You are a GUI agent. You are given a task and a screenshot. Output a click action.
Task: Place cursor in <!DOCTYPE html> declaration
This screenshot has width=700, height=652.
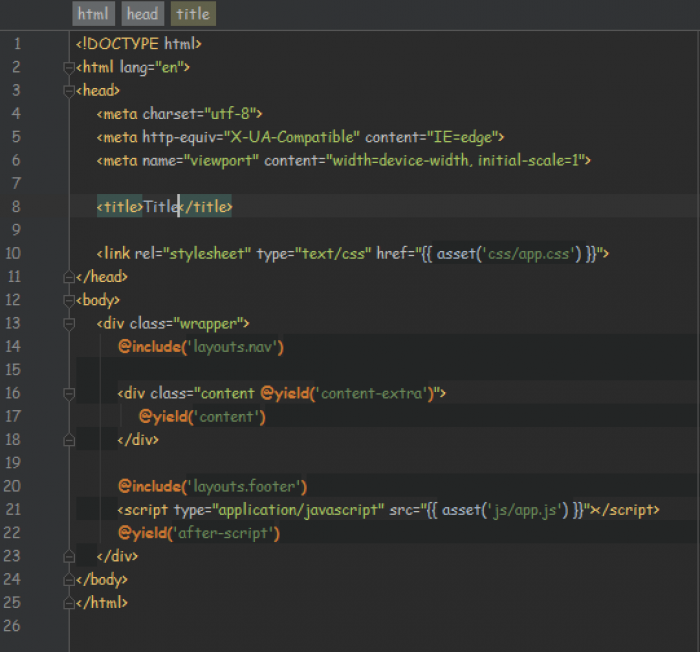click(138, 44)
